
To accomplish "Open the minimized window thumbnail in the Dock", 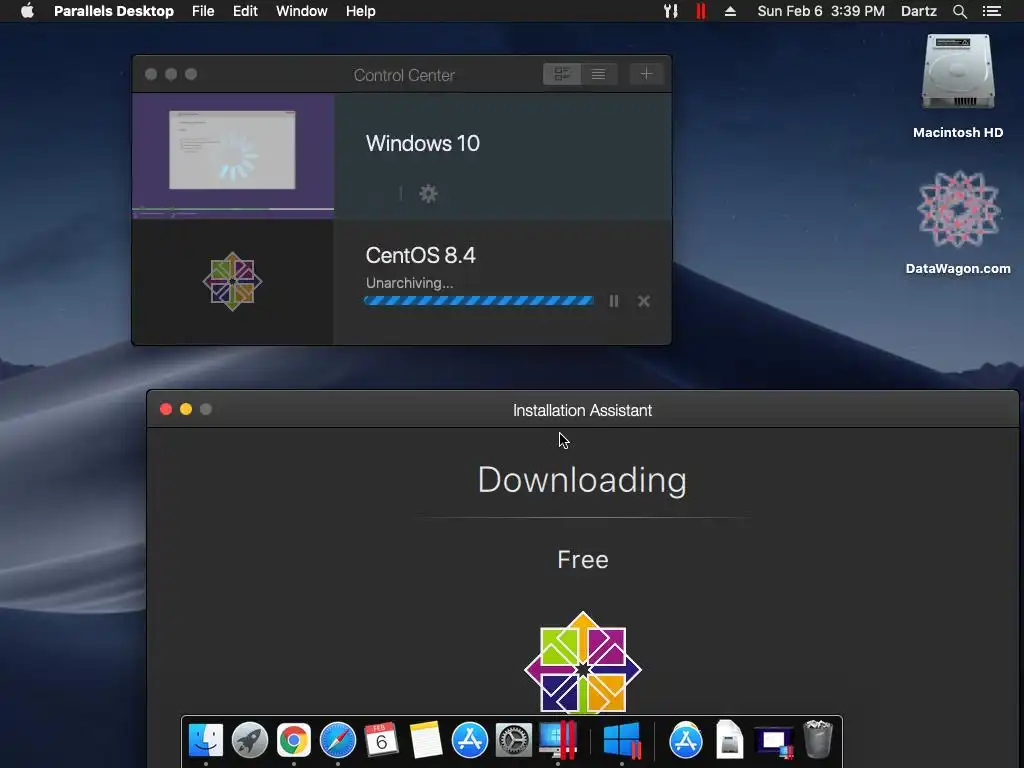I will [774, 742].
